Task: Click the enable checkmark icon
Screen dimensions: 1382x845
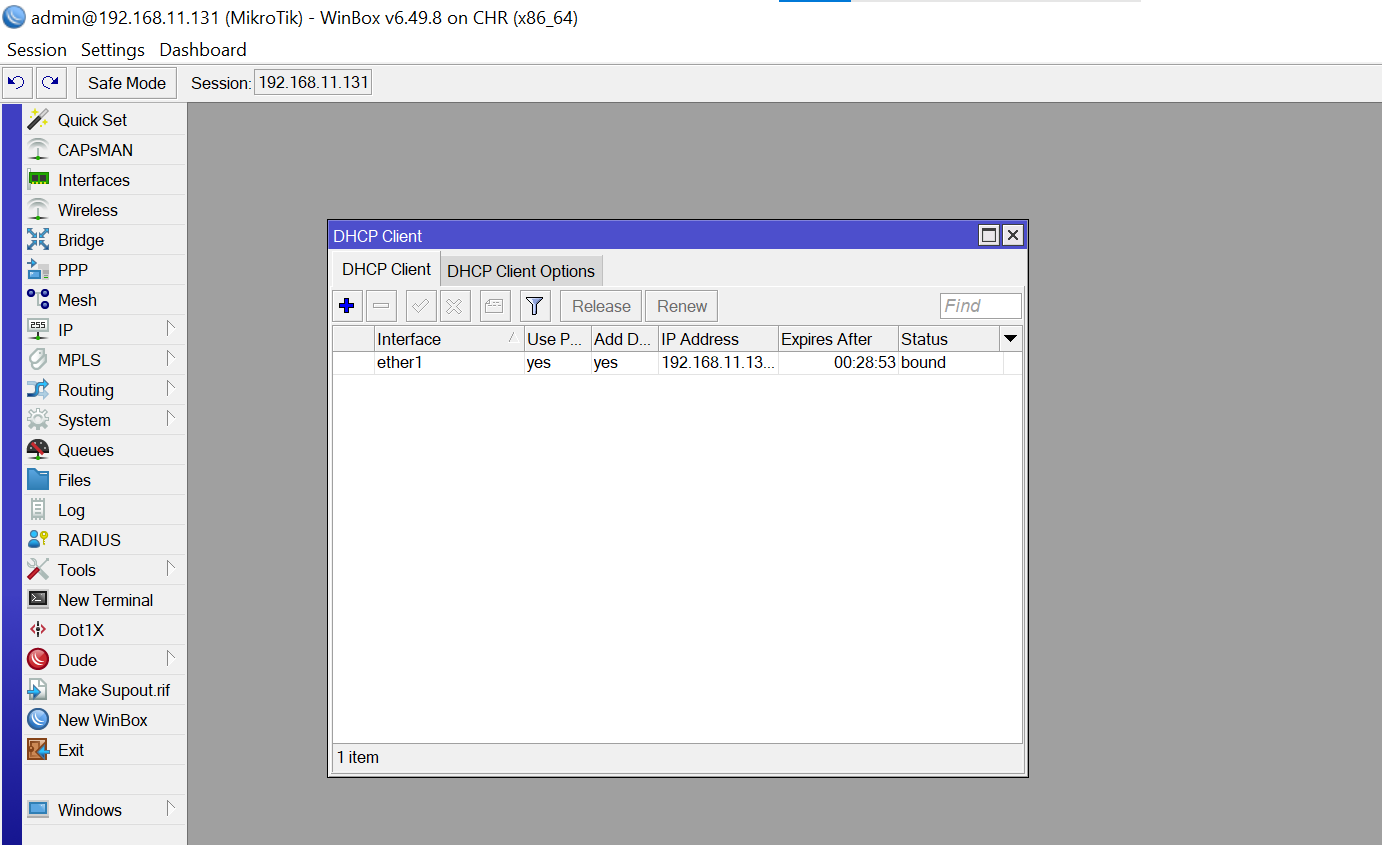Action: [421, 306]
